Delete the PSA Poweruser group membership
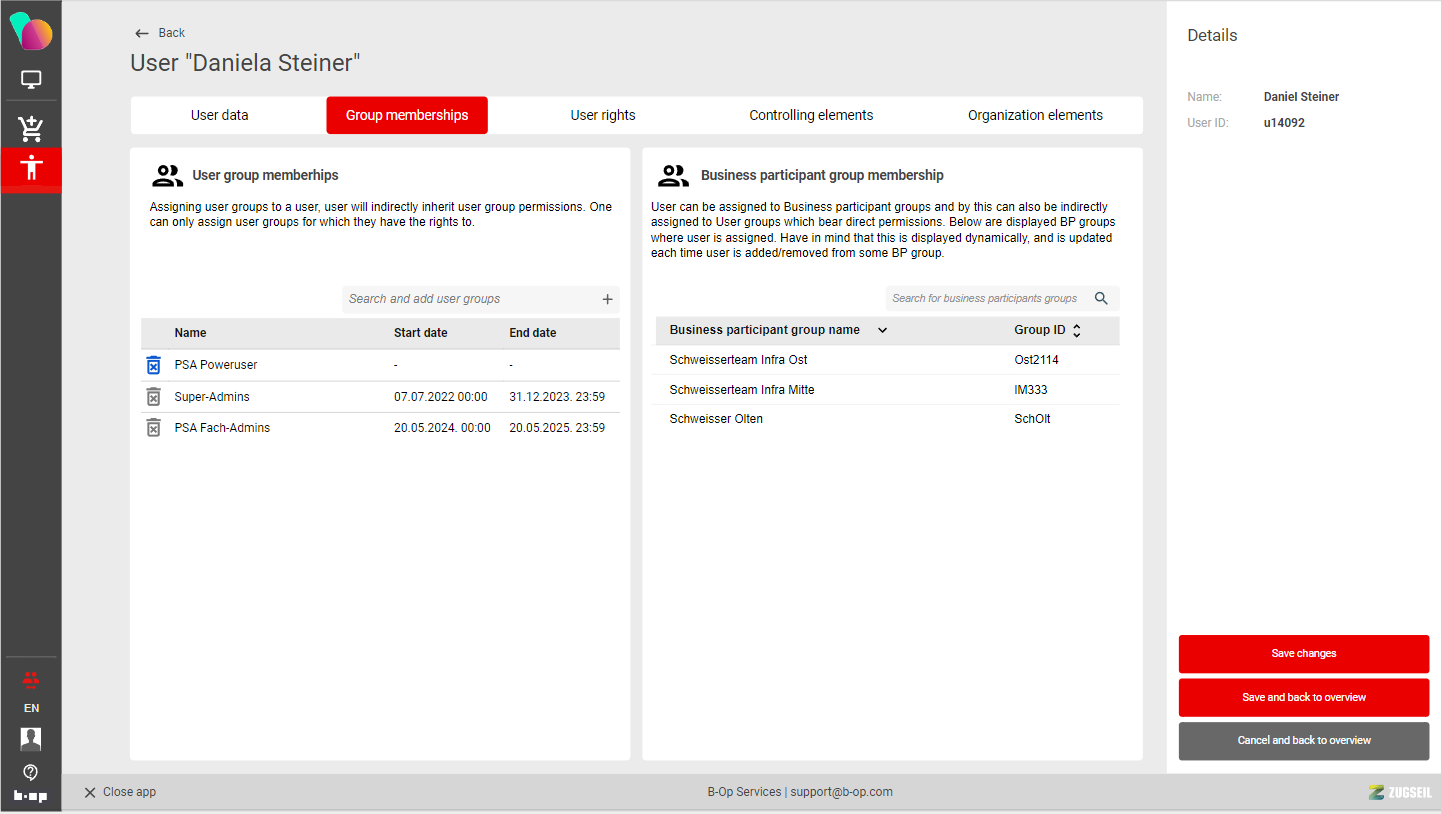This screenshot has width=1441, height=814. click(x=153, y=365)
